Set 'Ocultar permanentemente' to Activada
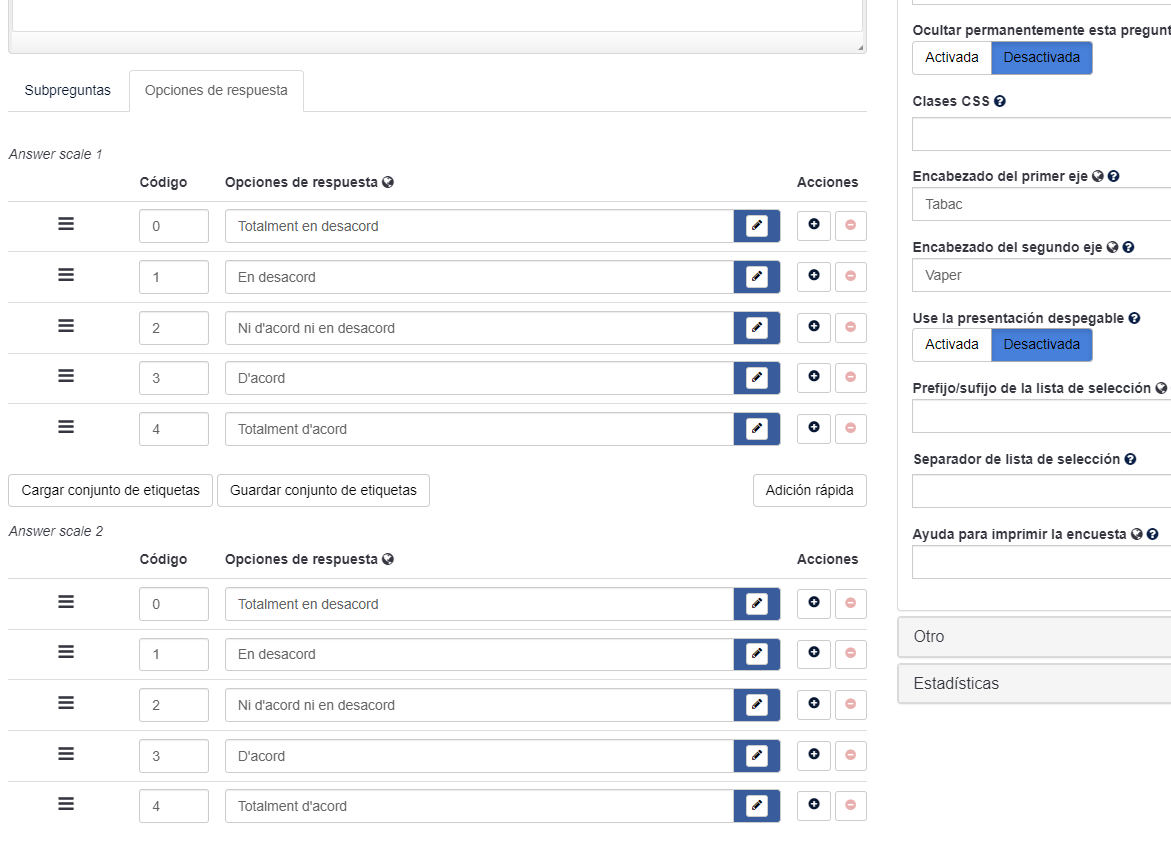This screenshot has height=847, width=1171. pyautogui.click(x=951, y=58)
